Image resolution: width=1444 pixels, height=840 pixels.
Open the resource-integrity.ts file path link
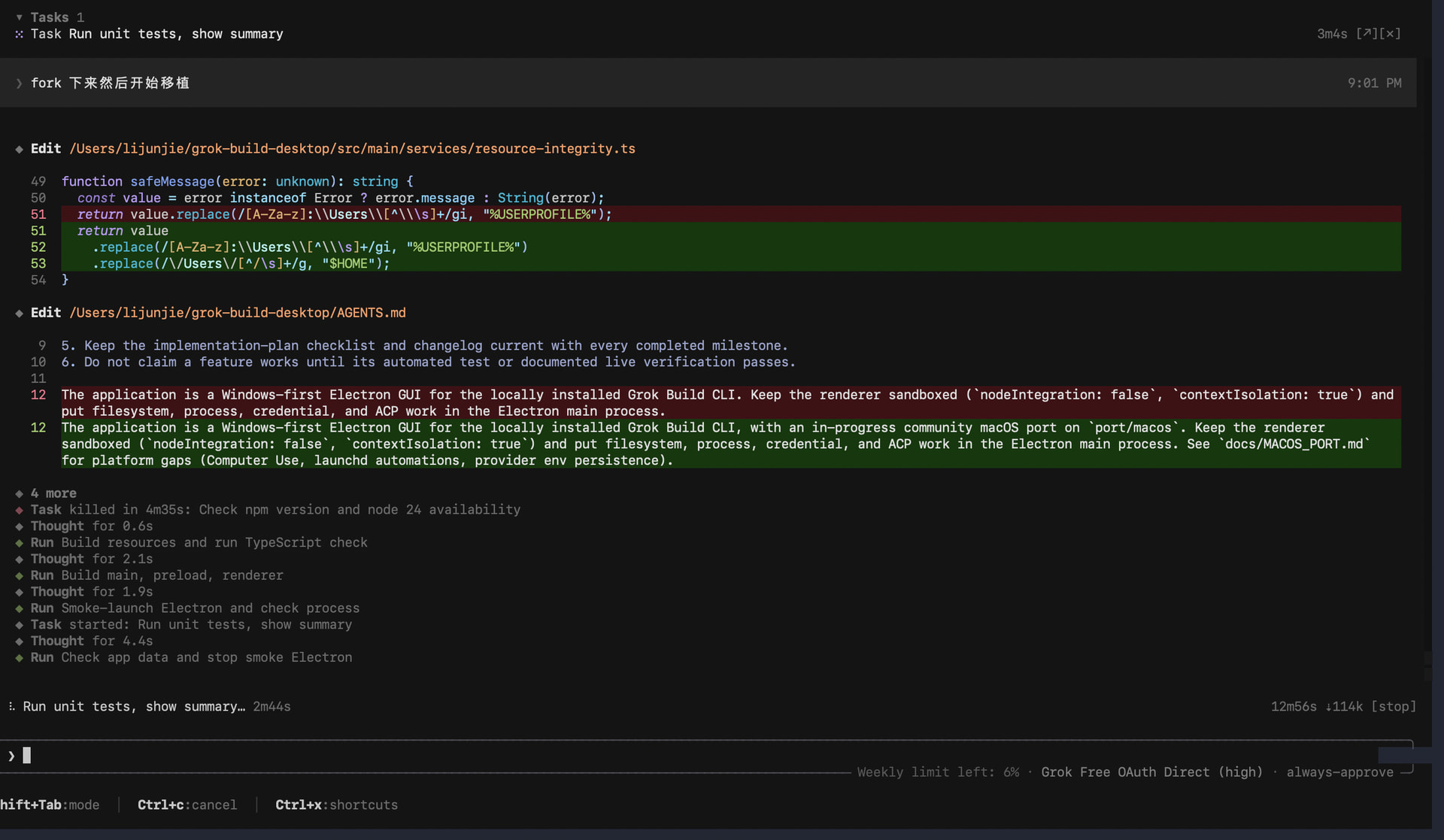coord(352,149)
